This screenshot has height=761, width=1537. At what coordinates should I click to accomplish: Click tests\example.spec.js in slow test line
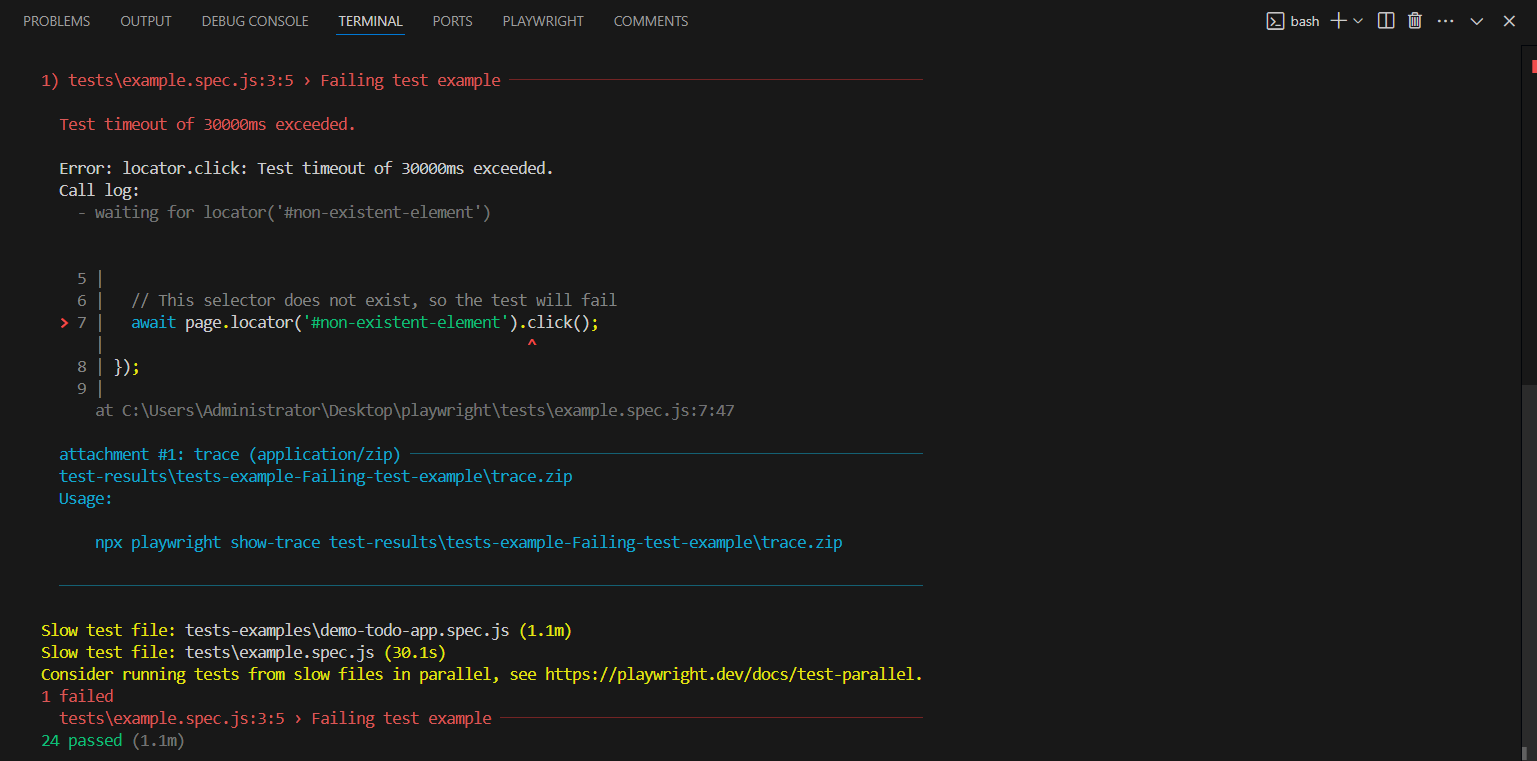[280, 652]
